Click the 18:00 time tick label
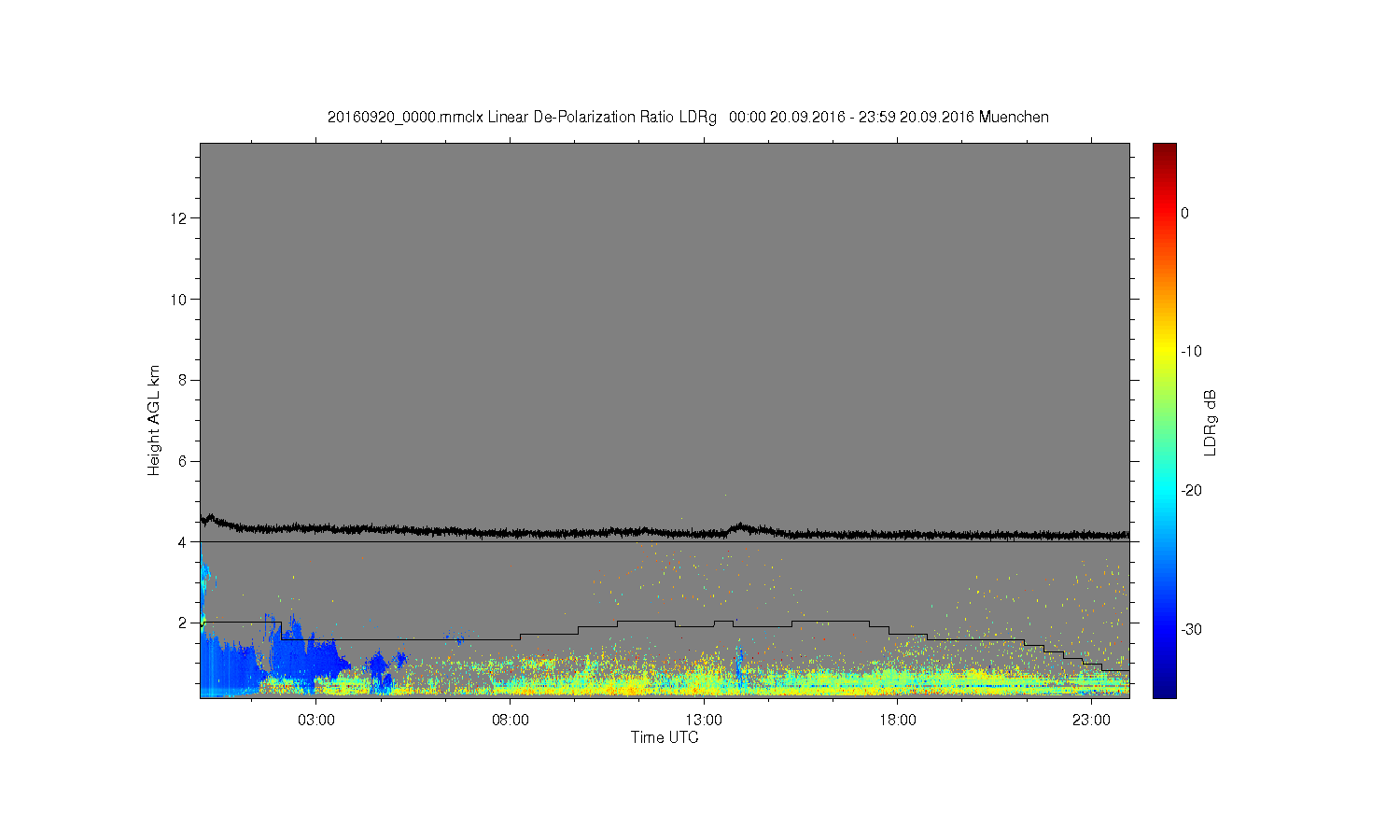The image size is (1400, 840). click(x=898, y=721)
